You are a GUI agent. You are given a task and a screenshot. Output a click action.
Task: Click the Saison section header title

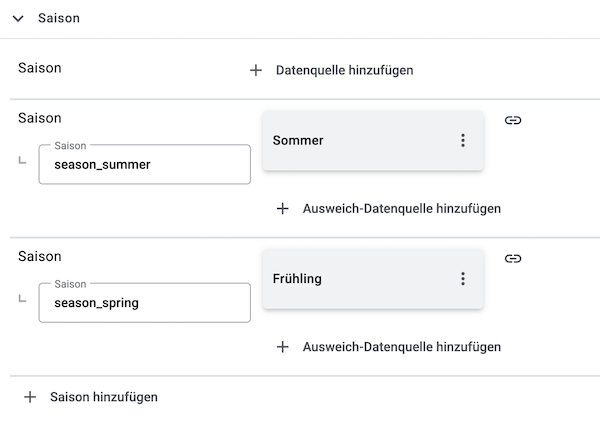coord(58,18)
